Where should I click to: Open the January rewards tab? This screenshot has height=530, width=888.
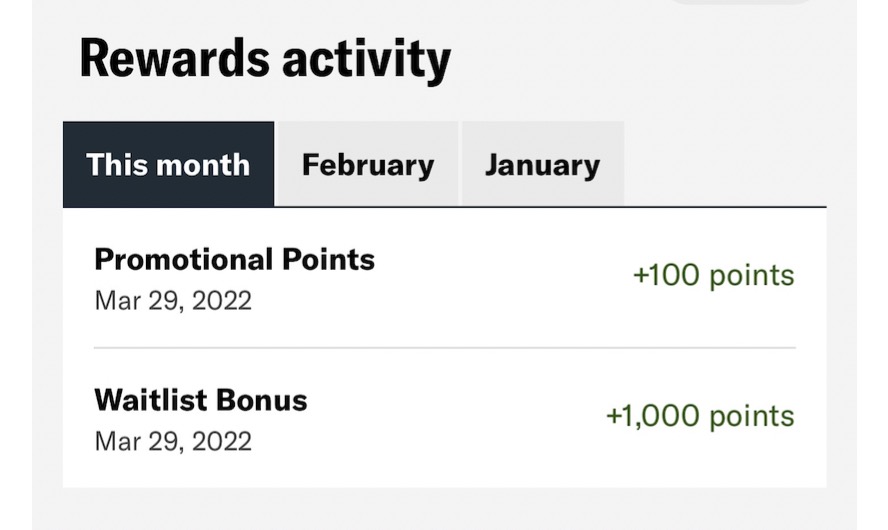[542, 164]
